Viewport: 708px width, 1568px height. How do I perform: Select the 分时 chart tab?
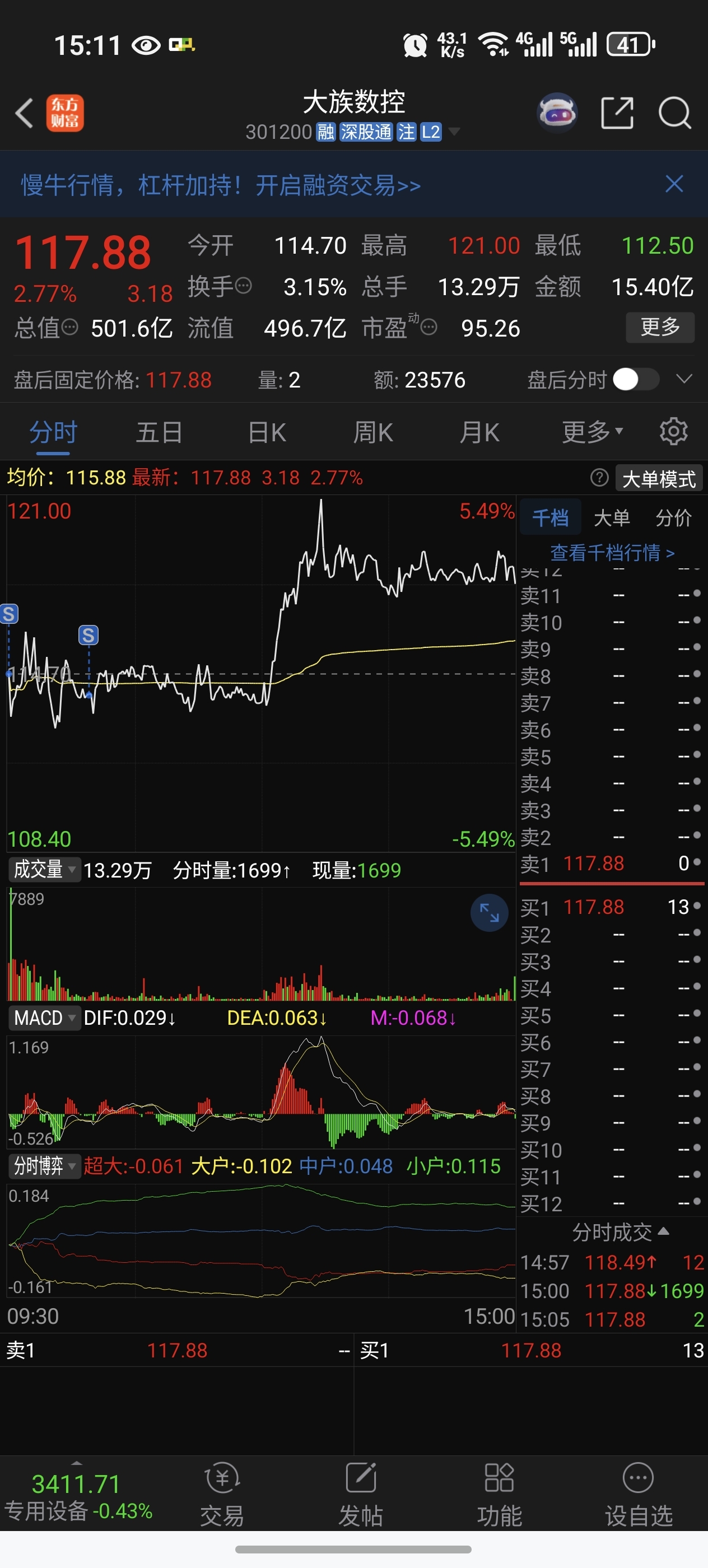[53, 433]
